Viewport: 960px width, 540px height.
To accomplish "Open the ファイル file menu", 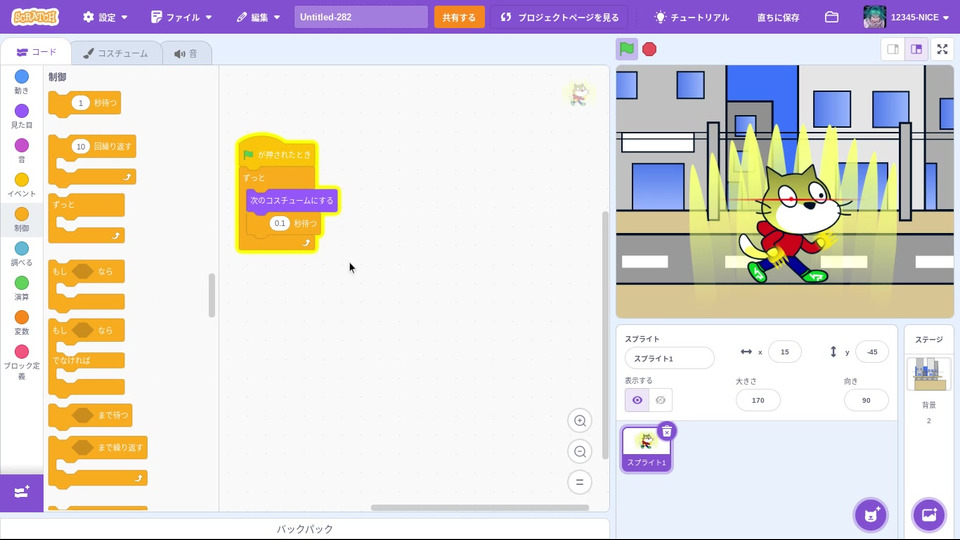I will 181,17.
